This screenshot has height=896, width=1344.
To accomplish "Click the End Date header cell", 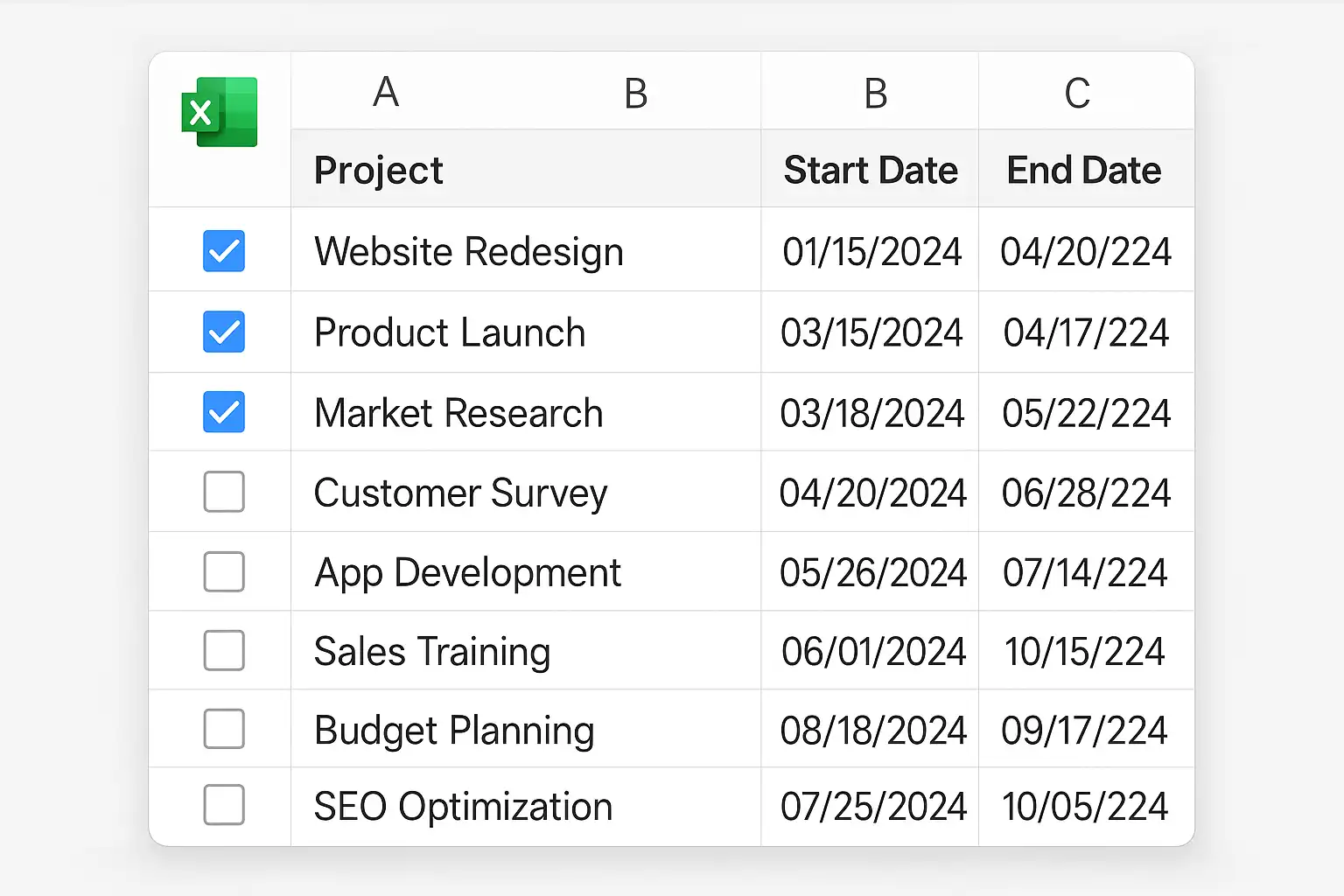I will (x=1086, y=169).
